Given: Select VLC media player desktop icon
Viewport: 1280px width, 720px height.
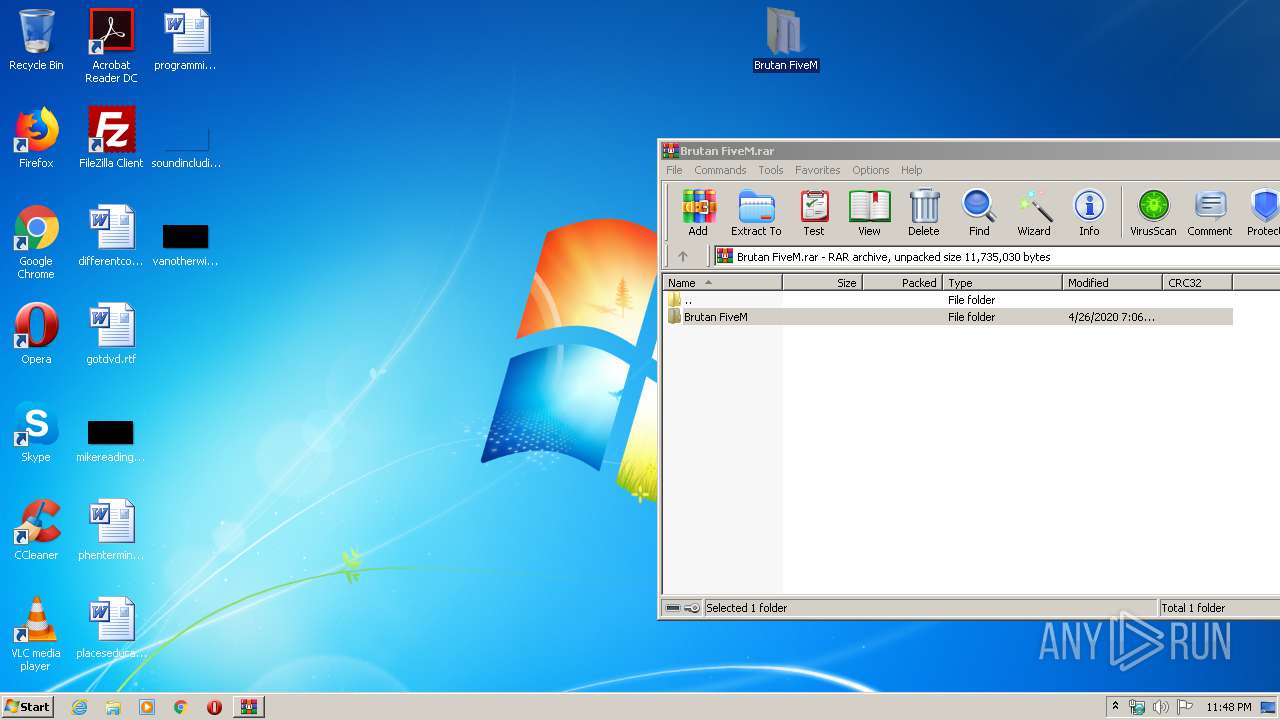Looking at the screenshot, I should pos(36,634).
